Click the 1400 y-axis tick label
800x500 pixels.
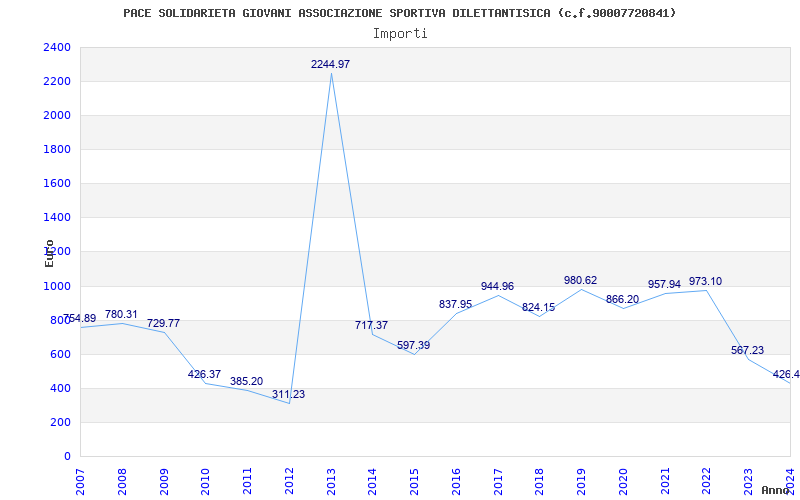57,218
